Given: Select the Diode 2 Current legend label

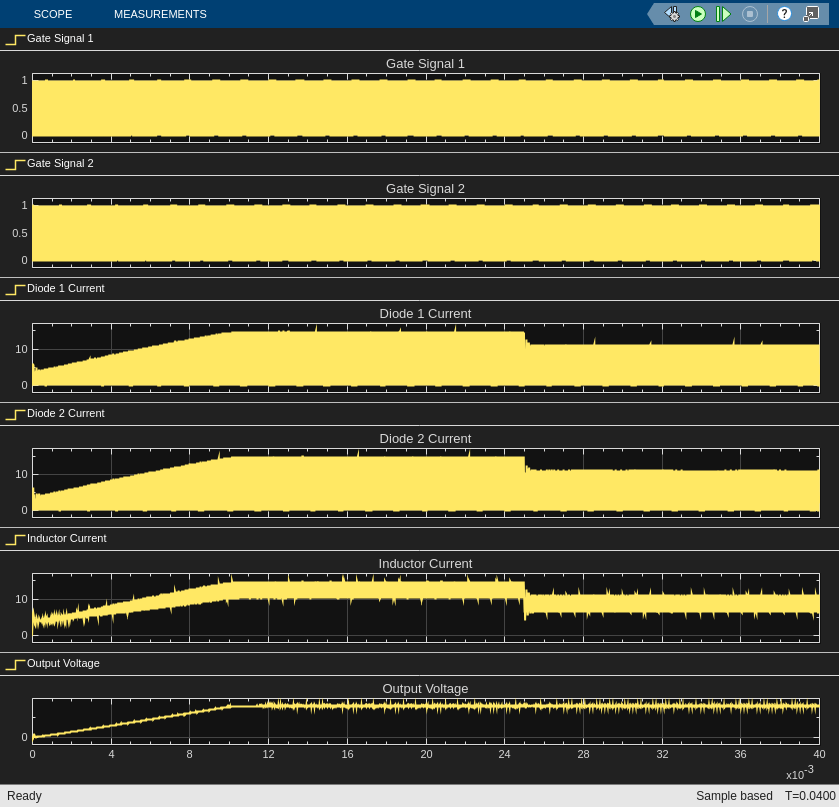Looking at the screenshot, I should [x=66, y=413].
